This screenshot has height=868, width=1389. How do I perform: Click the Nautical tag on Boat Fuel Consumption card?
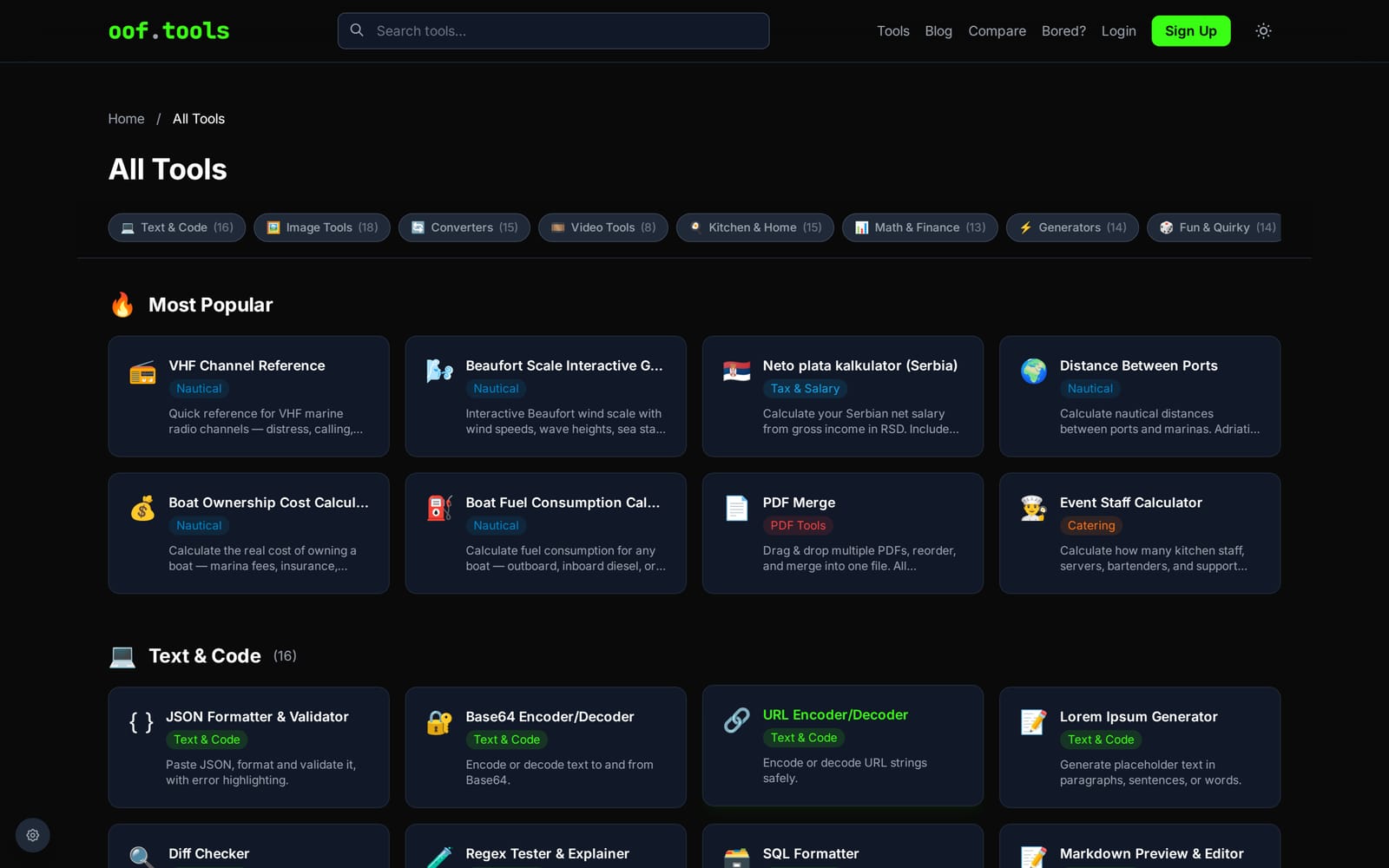click(496, 526)
